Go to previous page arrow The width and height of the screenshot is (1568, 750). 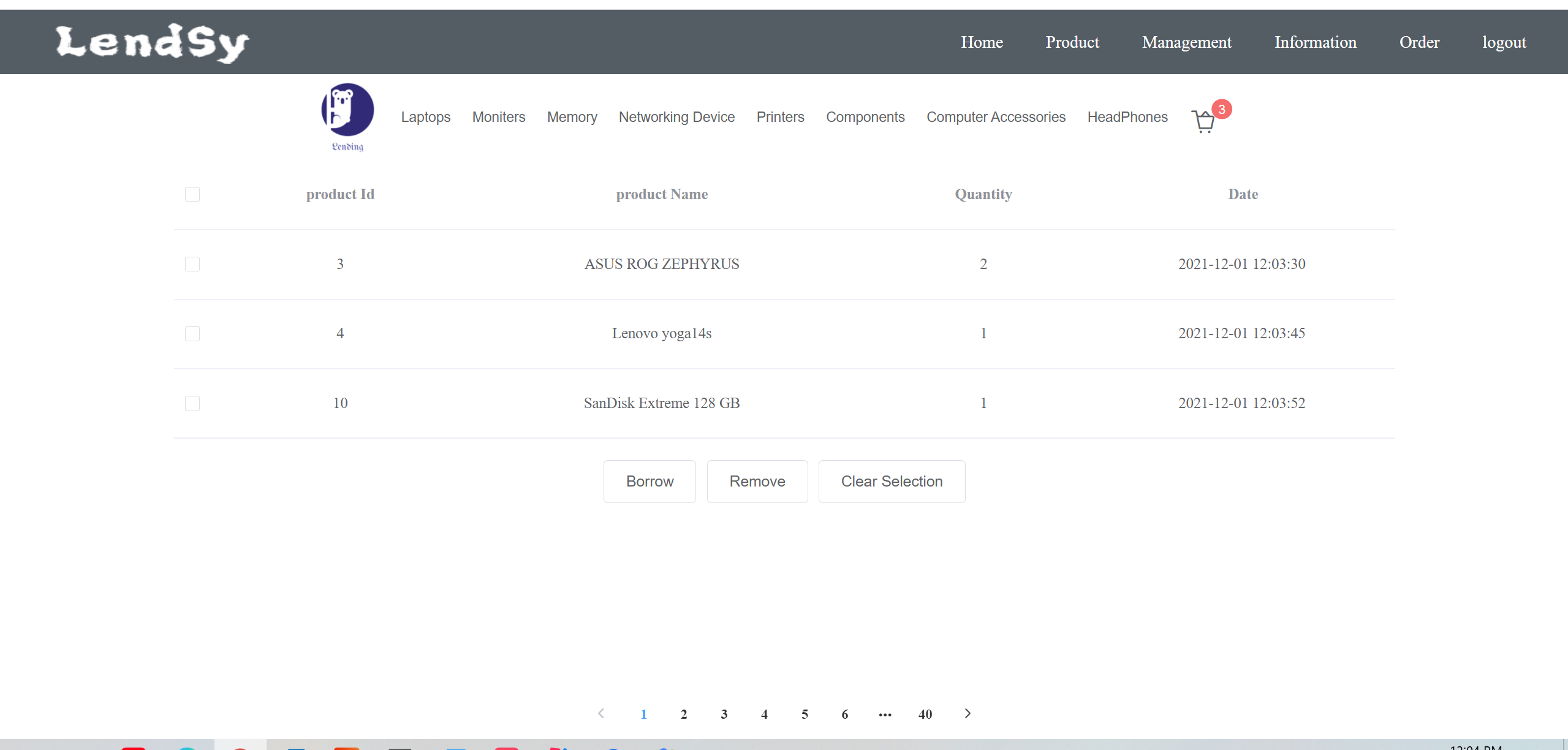601,713
